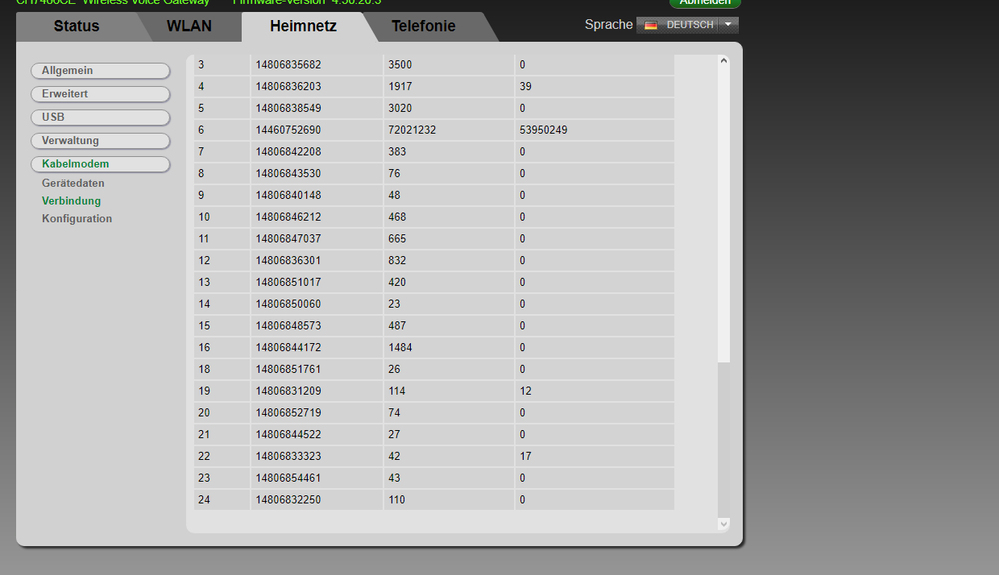Click the scrollbar up arrow
This screenshot has height=575, width=999.
coord(724,60)
